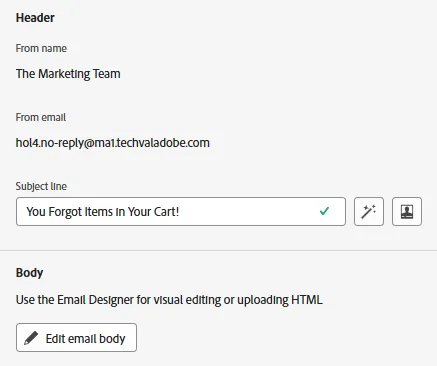Select the from email address hol4.no-reply@ma1.techvaladobe.com

[113, 143]
